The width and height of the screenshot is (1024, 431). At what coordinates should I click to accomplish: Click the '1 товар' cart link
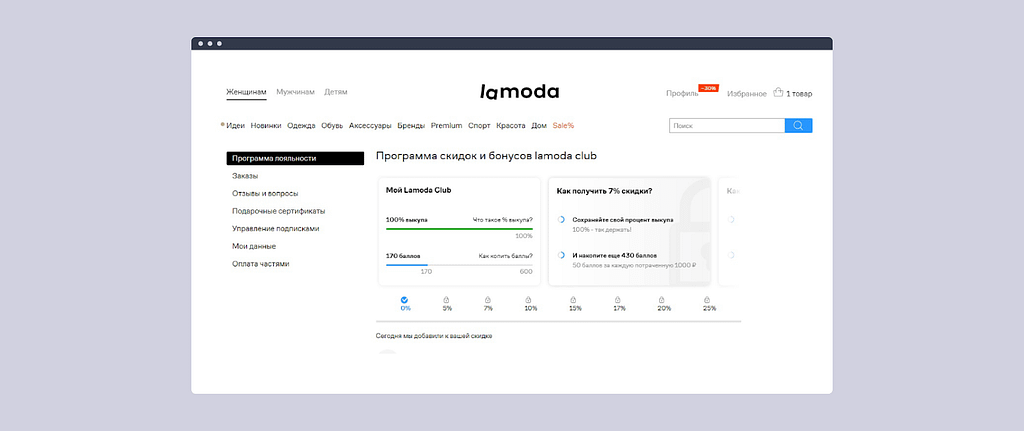(x=799, y=93)
